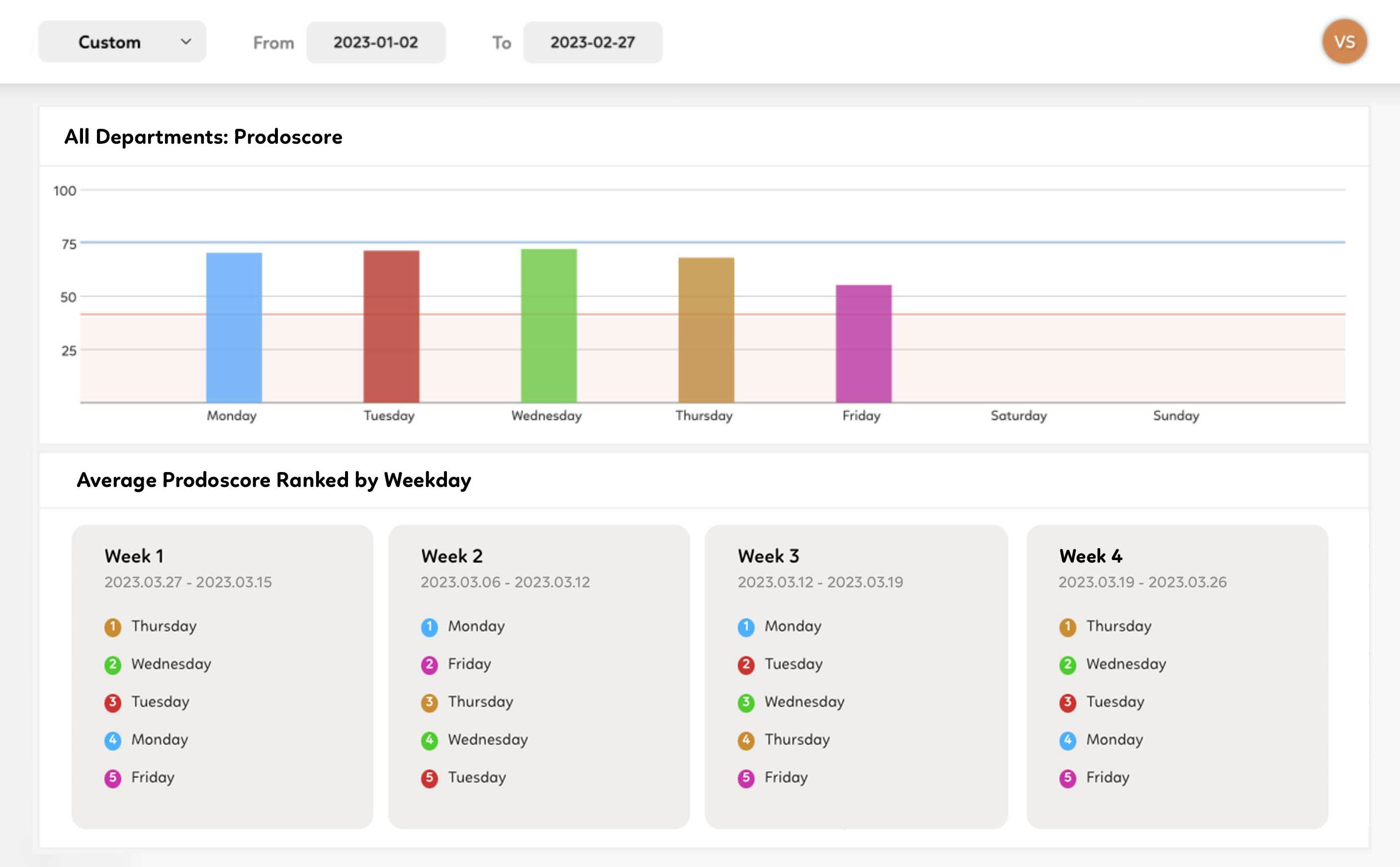Click the VS user avatar icon
Viewport: 1400px width, 867px height.
[1344, 41]
